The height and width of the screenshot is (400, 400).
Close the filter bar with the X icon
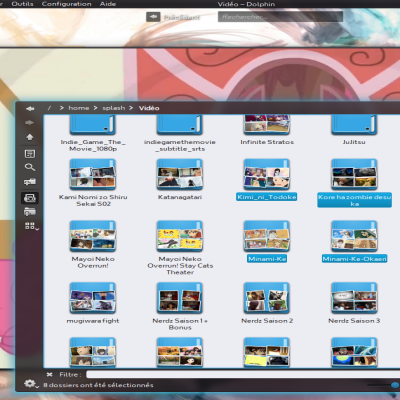[x=49, y=375]
